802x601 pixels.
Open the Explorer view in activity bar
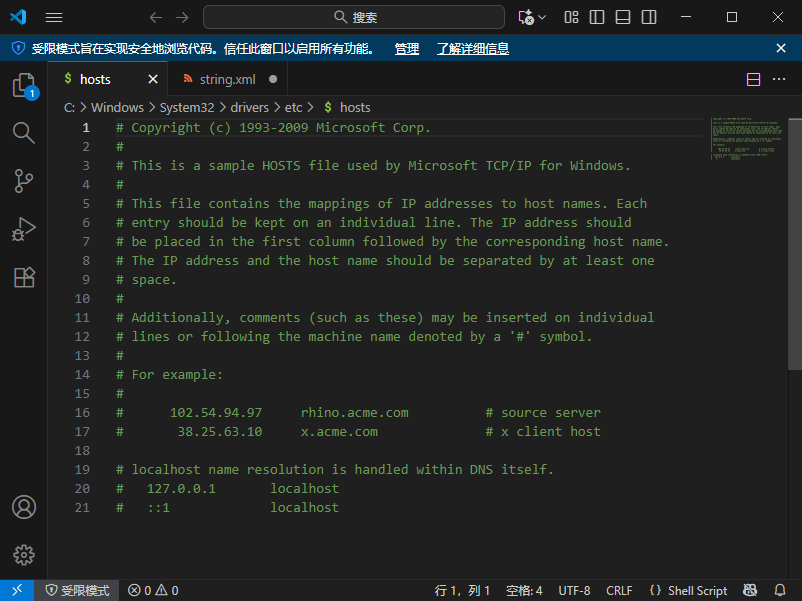point(23,85)
